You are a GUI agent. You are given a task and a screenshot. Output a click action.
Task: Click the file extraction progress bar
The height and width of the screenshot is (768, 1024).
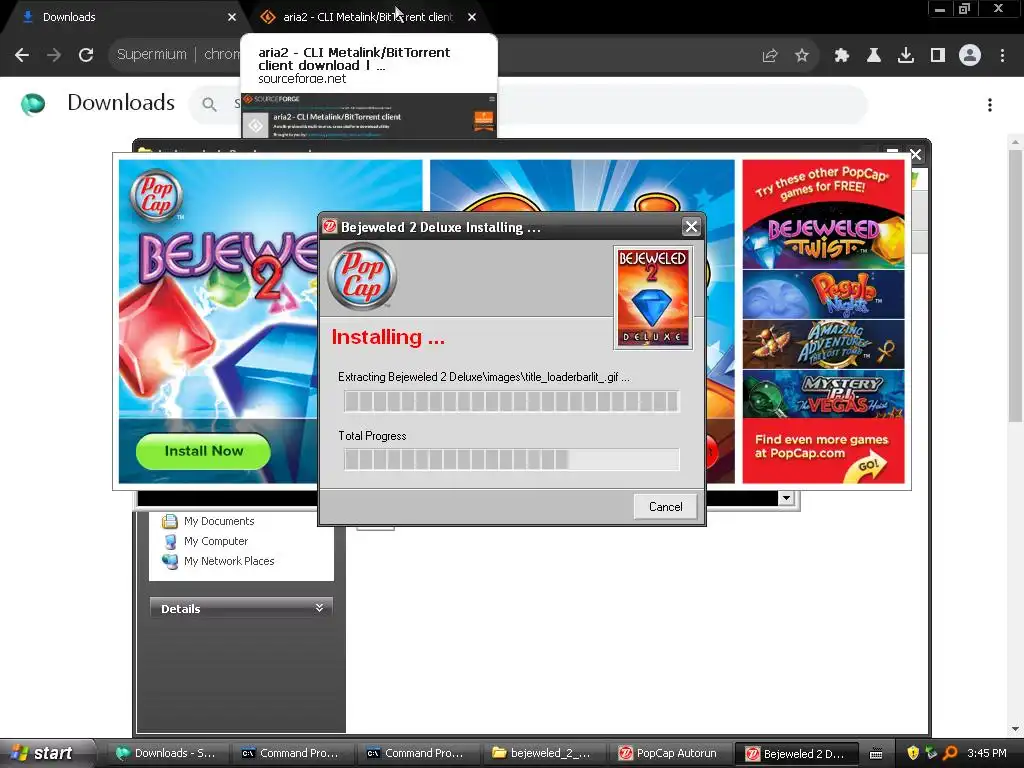[x=511, y=401]
